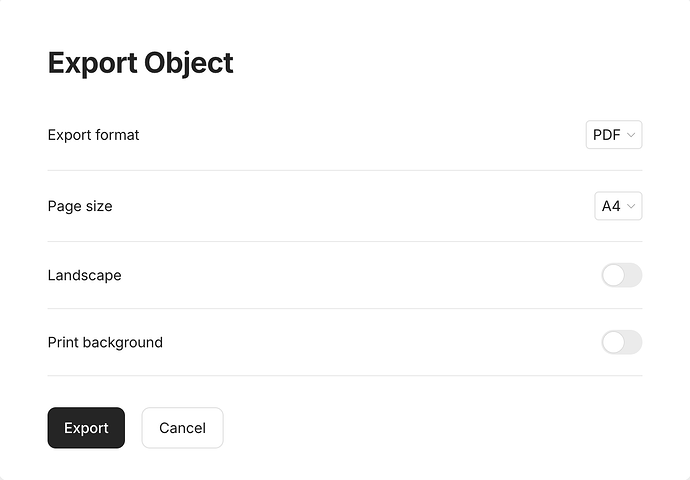The height and width of the screenshot is (480, 690).
Task: Click the white knob of Landscape switch
Action: pyautogui.click(x=613, y=275)
